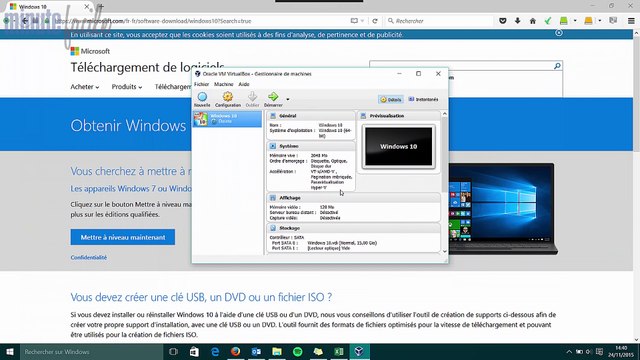Click the Microsoft logo on the webpage

click(90, 51)
